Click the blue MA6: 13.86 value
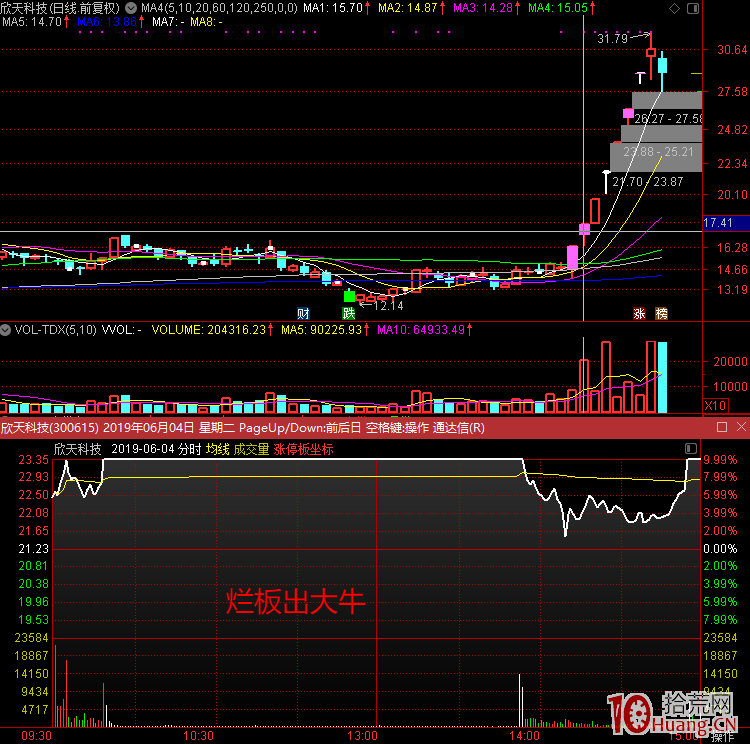The height and width of the screenshot is (744, 750). (107, 22)
